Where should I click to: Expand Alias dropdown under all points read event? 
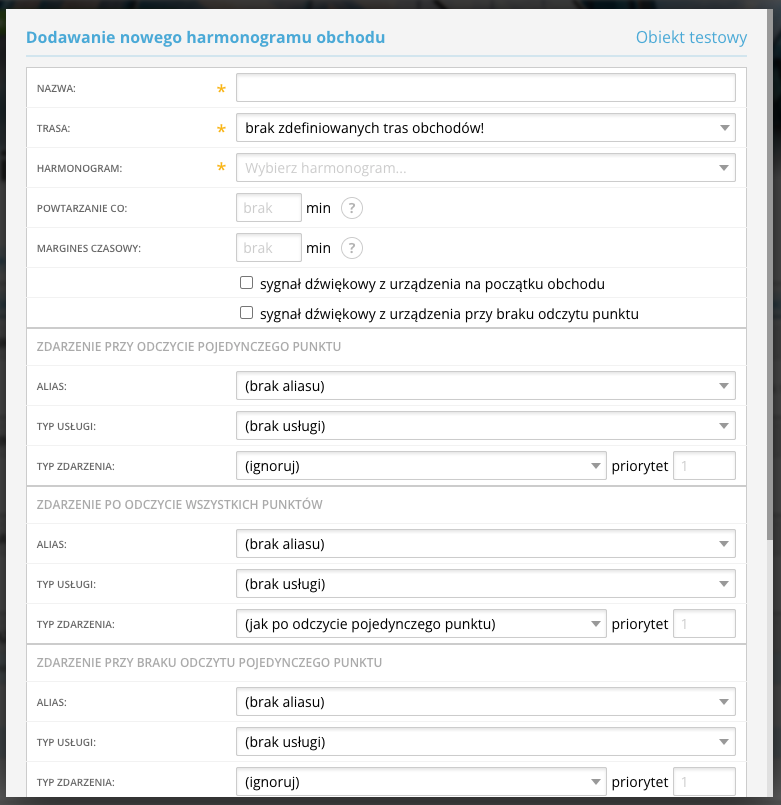[x=485, y=545]
